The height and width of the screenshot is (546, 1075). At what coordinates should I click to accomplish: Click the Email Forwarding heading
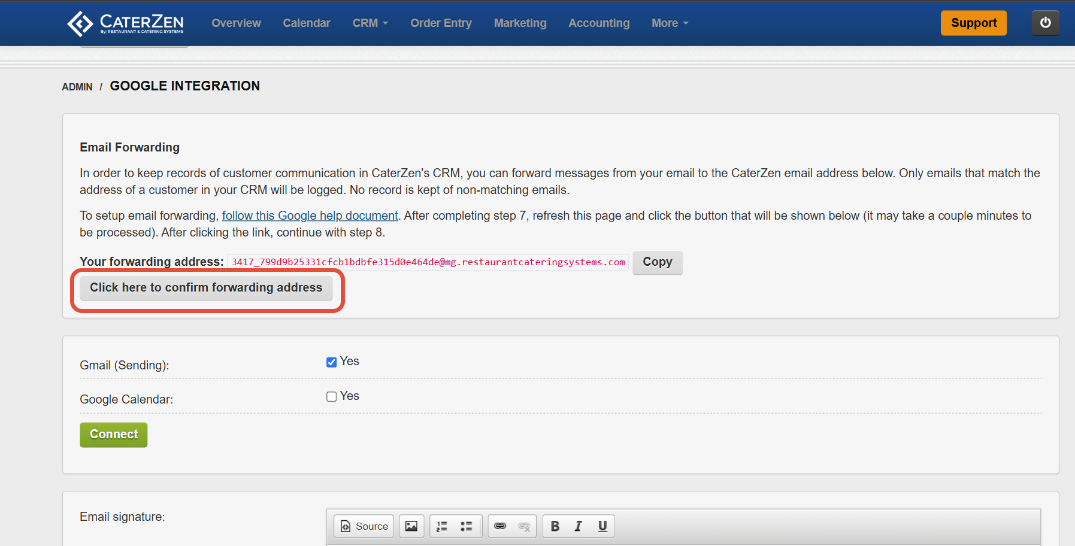coord(130,147)
